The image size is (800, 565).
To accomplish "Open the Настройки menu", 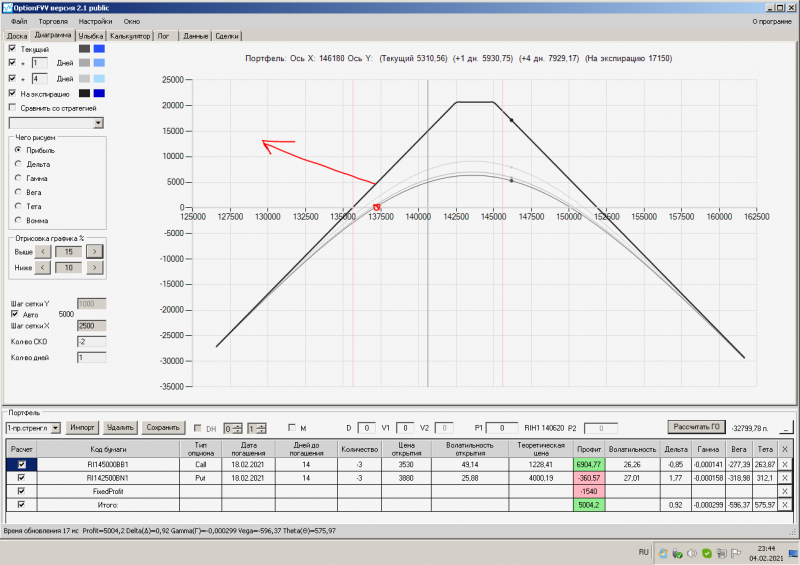I will click(95, 21).
